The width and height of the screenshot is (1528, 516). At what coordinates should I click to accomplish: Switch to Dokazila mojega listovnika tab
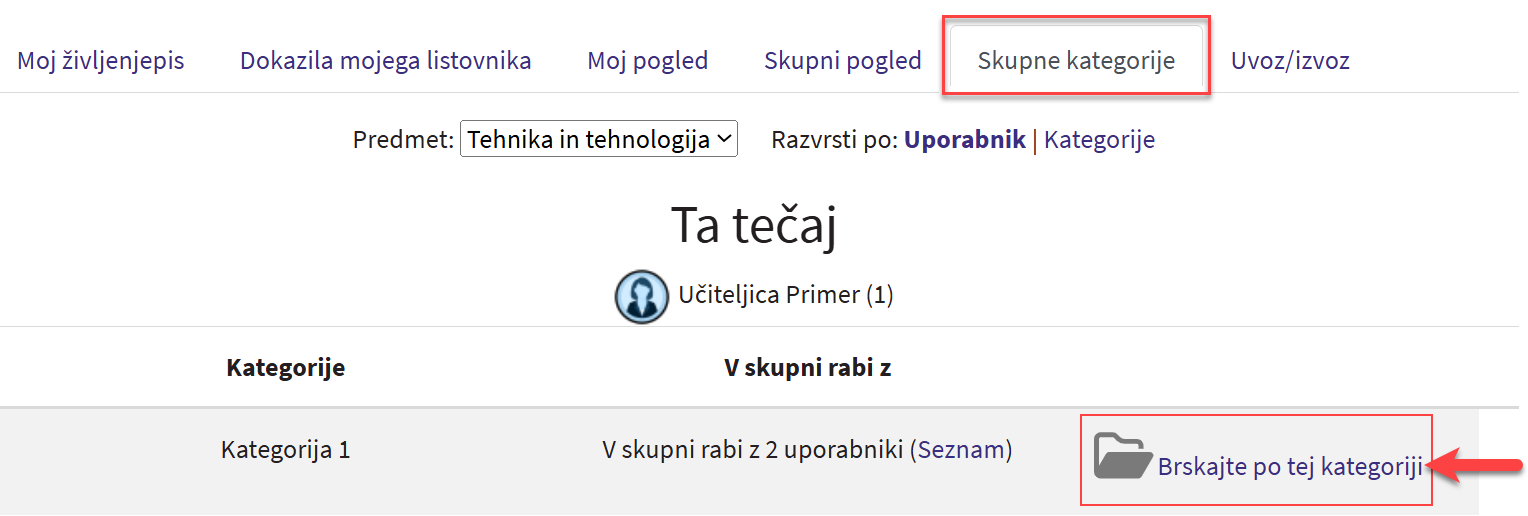385,60
